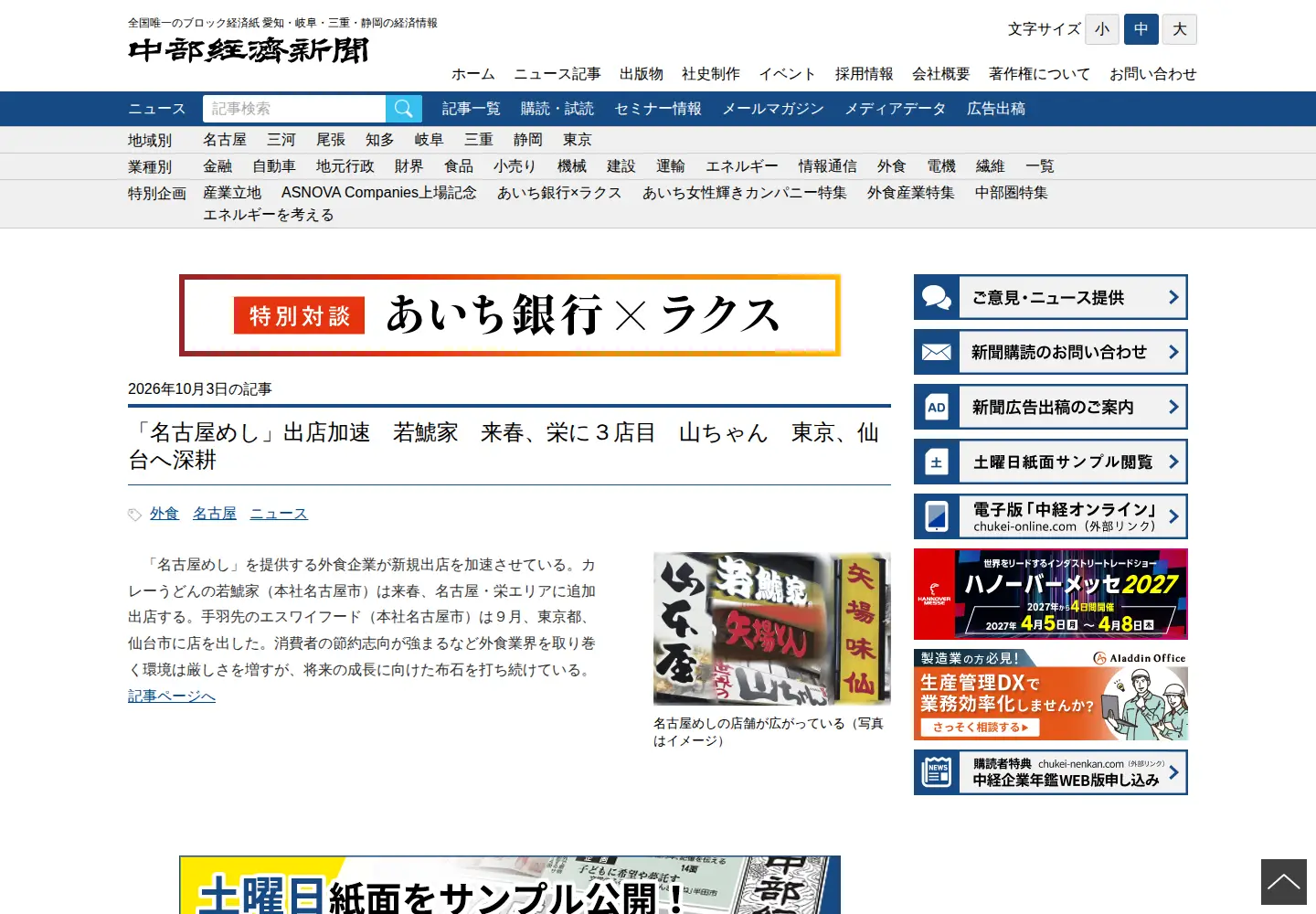Click the 生産管理DX Aladdin Office ad

[1051, 695]
